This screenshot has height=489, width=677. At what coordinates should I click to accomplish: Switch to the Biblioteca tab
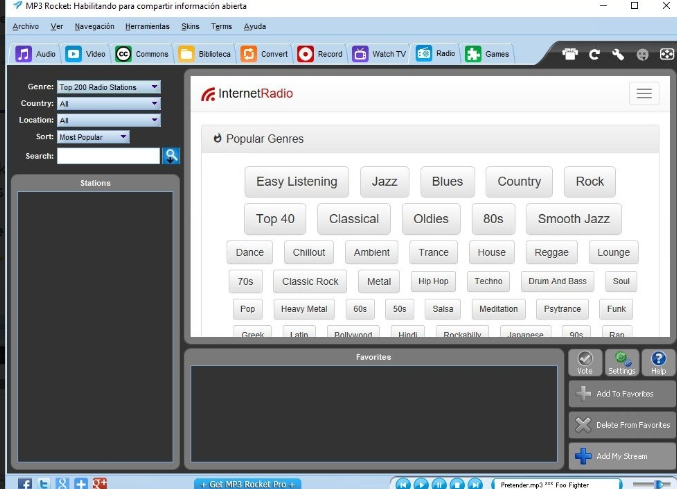204,54
